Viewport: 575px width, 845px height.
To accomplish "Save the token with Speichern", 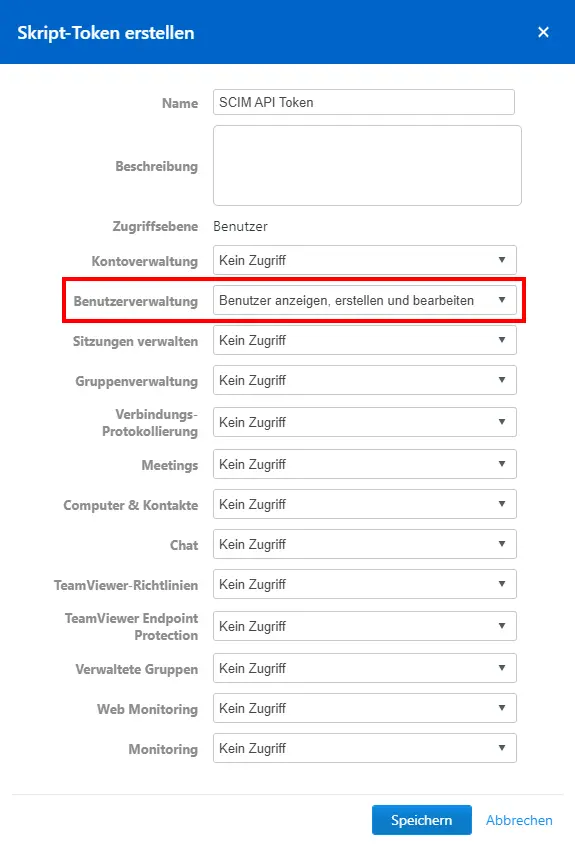I will [x=421, y=820].
